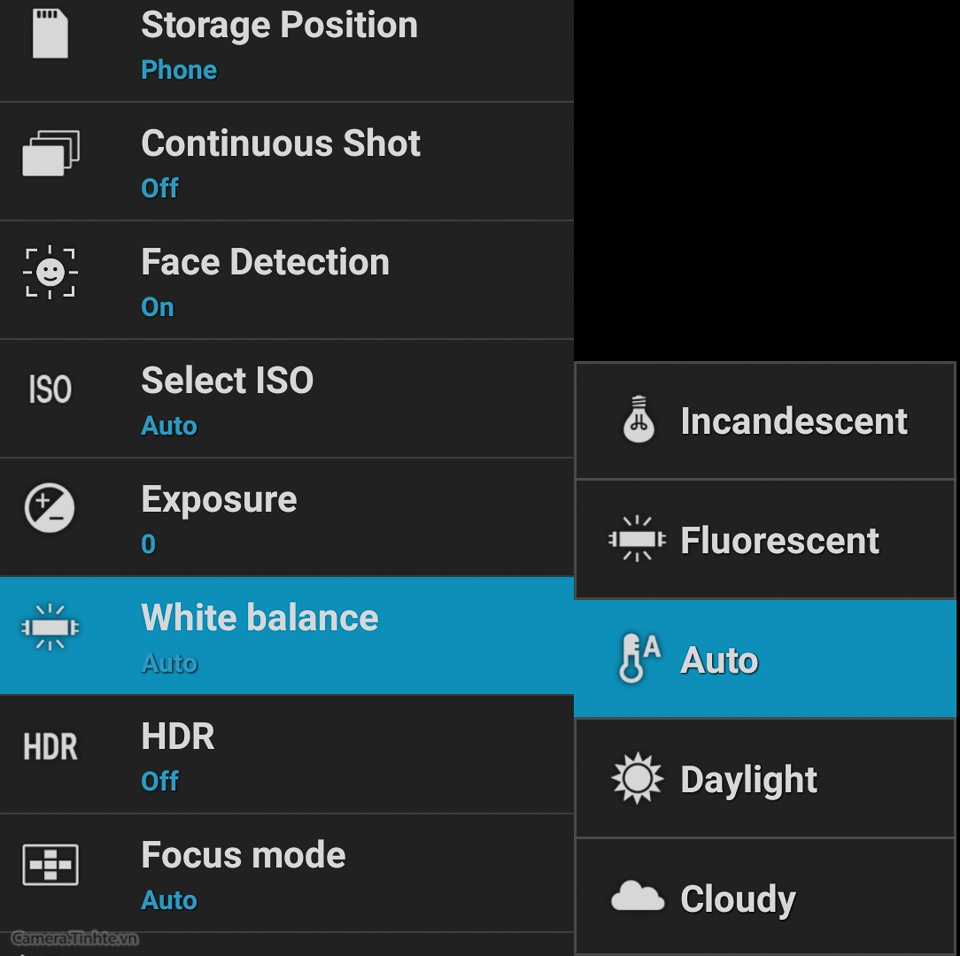Open the Focus mode options list
Viewport: 960px width, 956px height.
tap(287, 873)
